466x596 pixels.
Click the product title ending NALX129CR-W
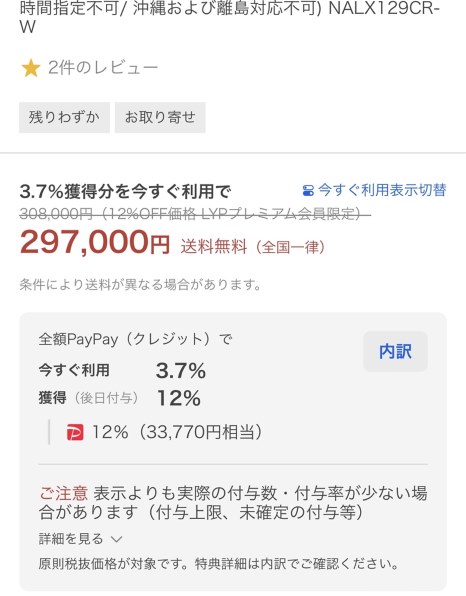[230, 17]
